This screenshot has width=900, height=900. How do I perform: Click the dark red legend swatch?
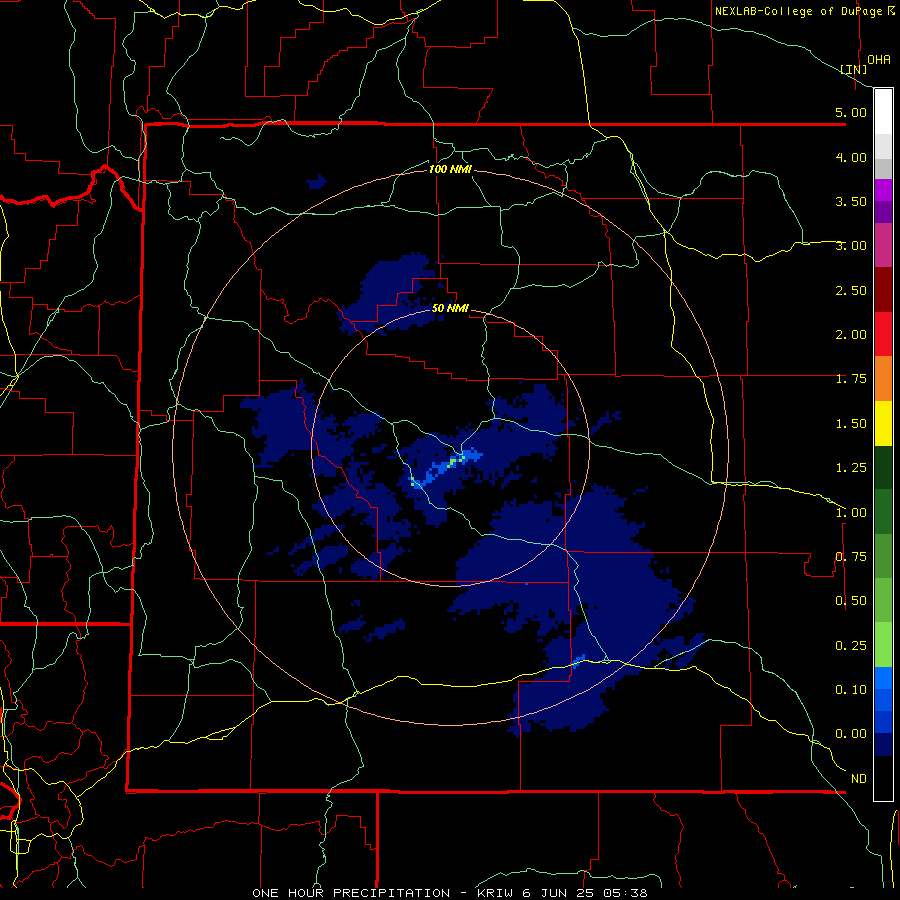click(x=883, y=290)
